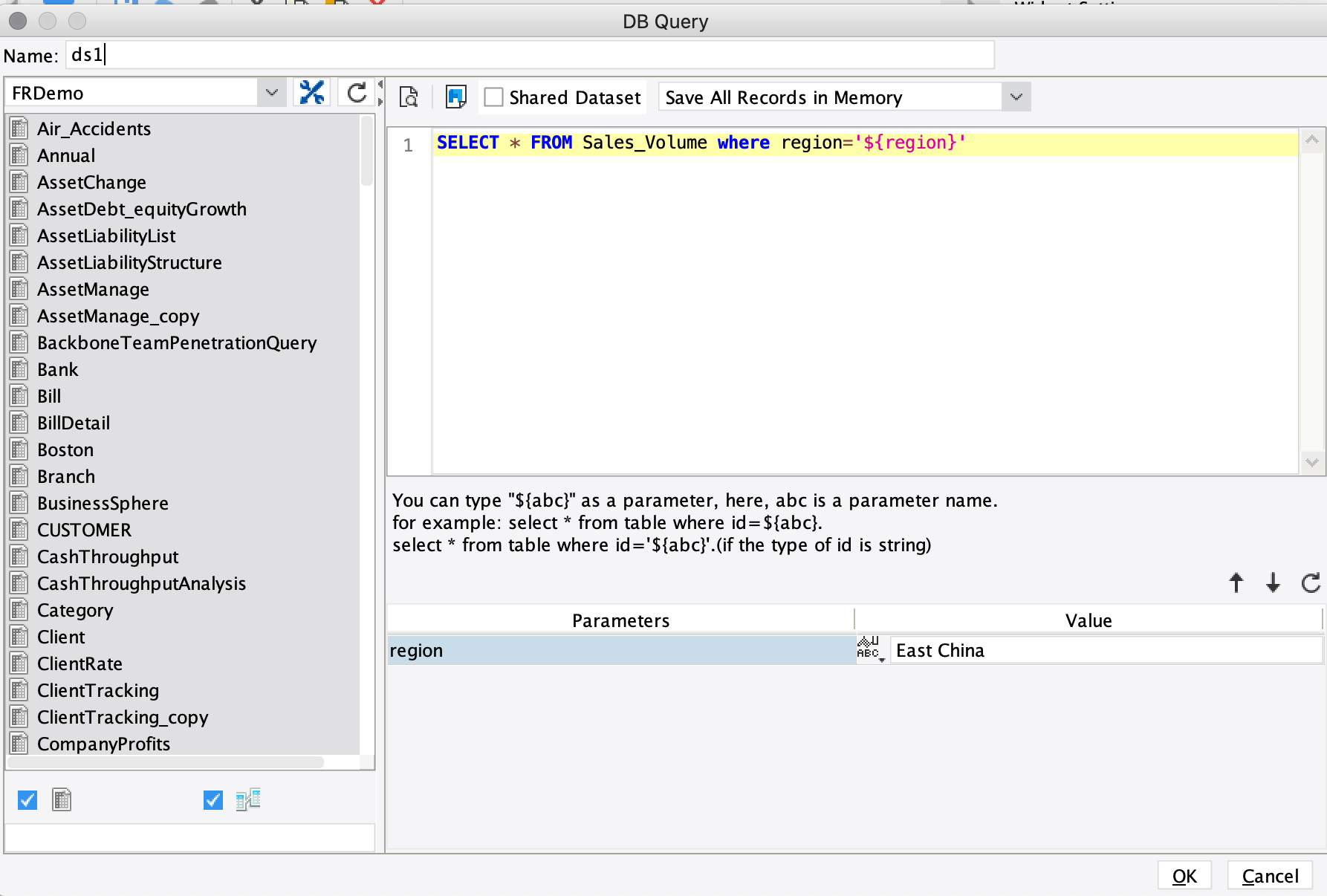Select the AssetLiabilityStructure table
The width and height of the screenshot is (1327, 896).
[x=129, y=262]
